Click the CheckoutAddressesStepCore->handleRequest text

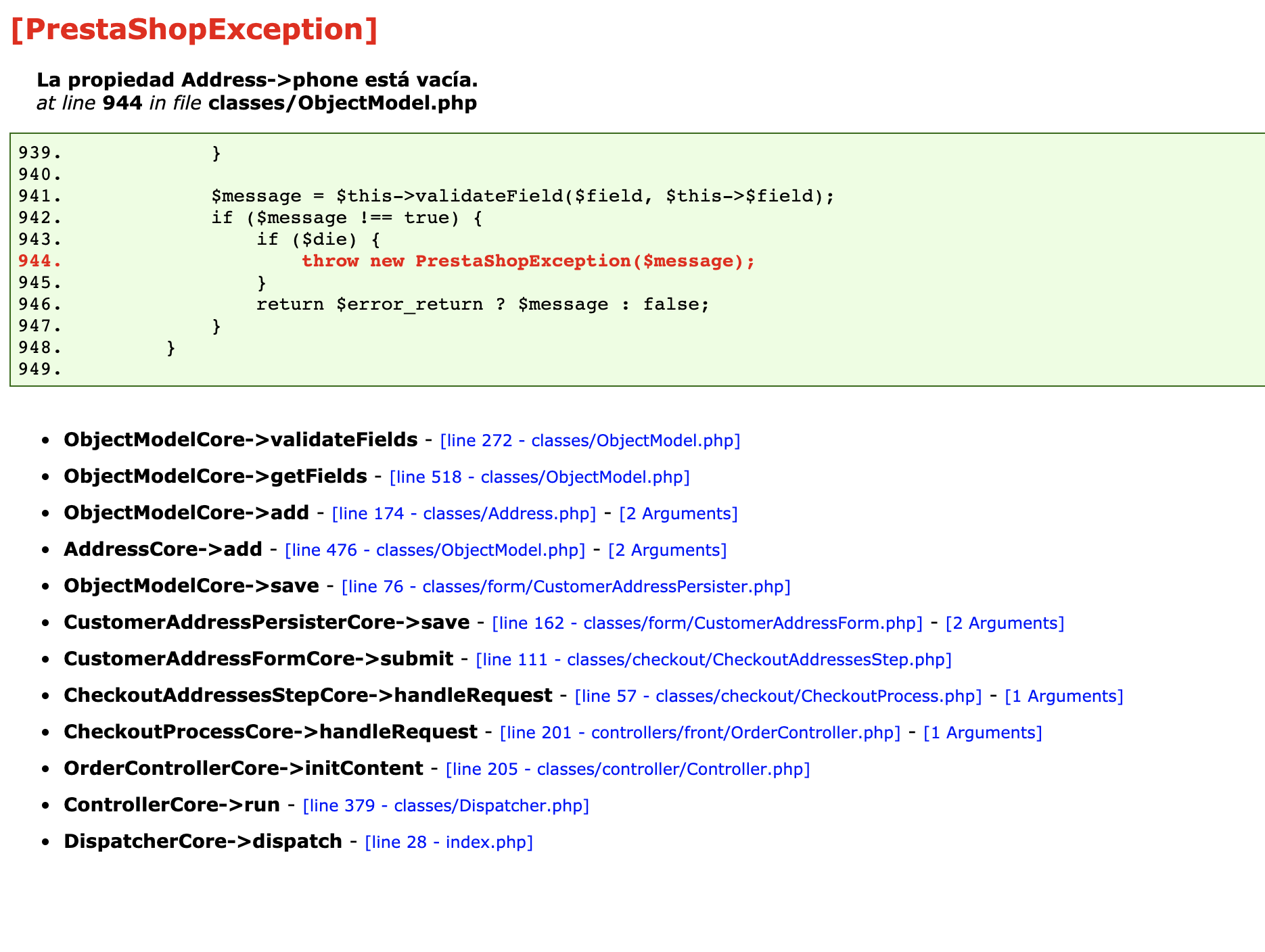[x=308, y=696]
